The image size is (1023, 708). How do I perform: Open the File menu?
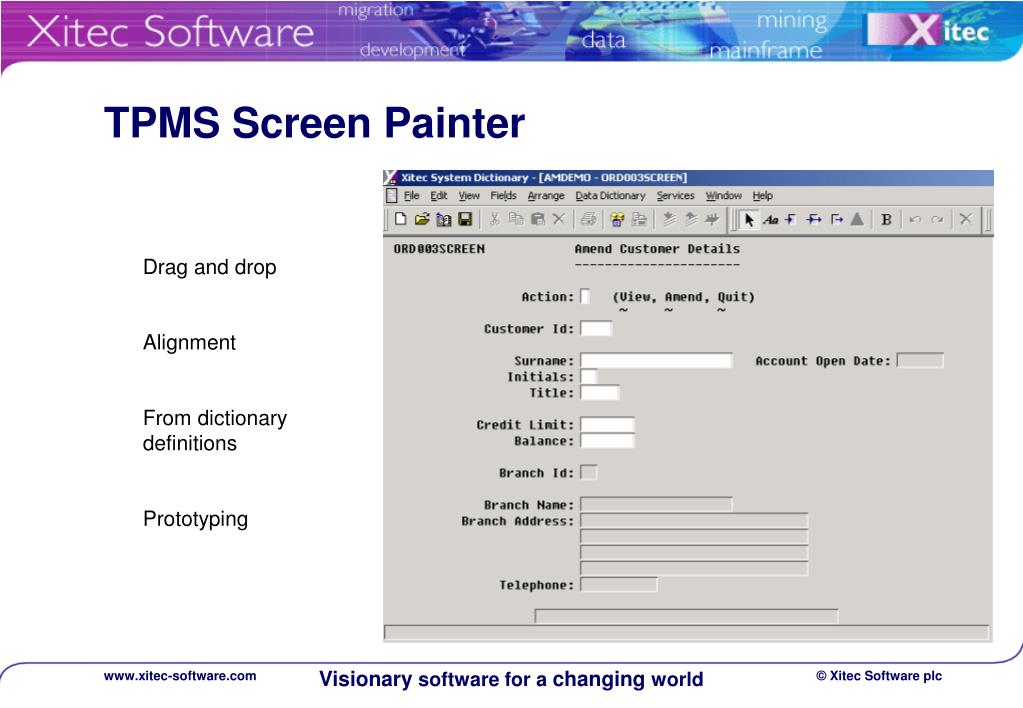pos(412,196)
